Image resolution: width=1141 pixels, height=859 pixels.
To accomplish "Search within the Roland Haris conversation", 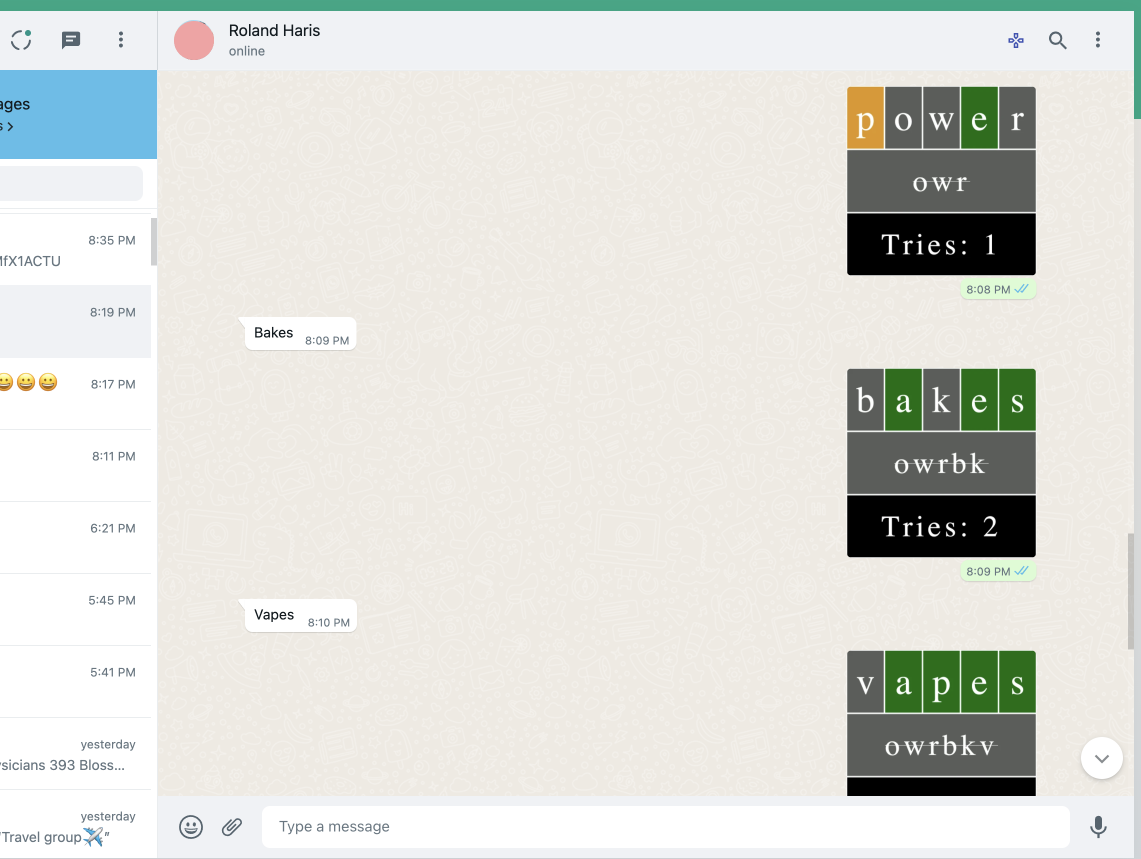I will tap(1057, 40).
